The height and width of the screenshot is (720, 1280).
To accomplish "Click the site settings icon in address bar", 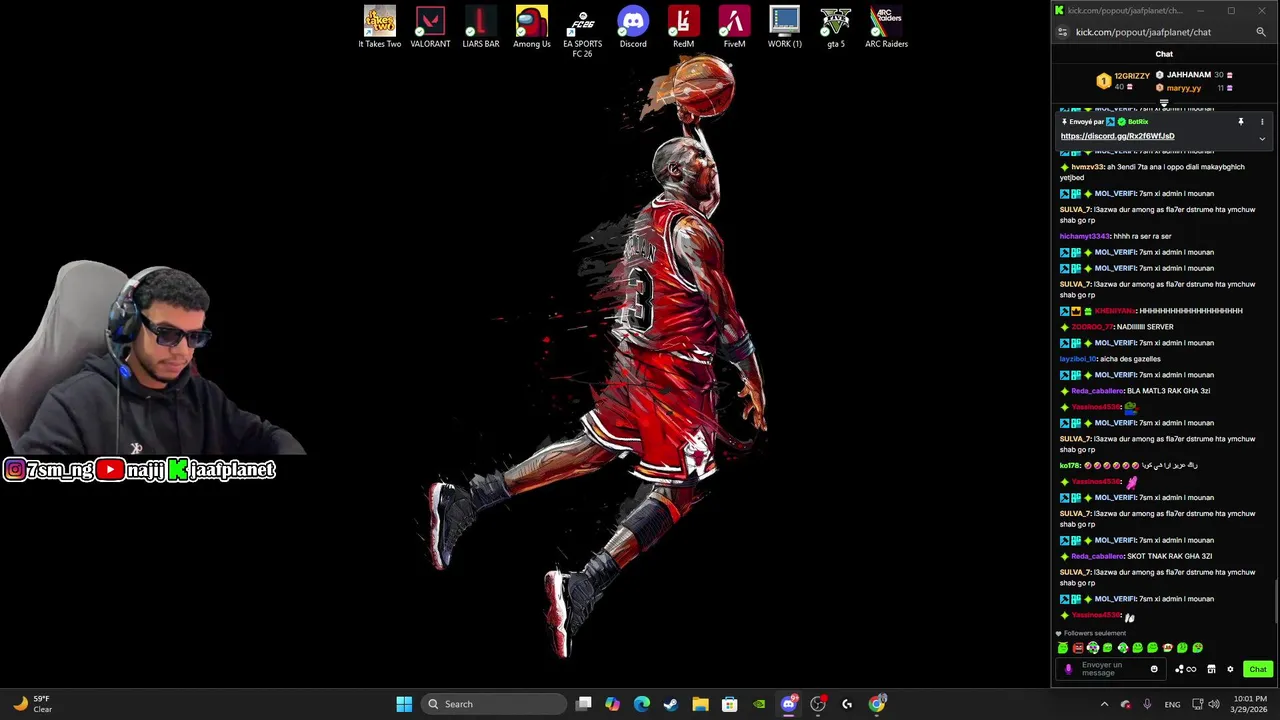I will click(1063, 32).
